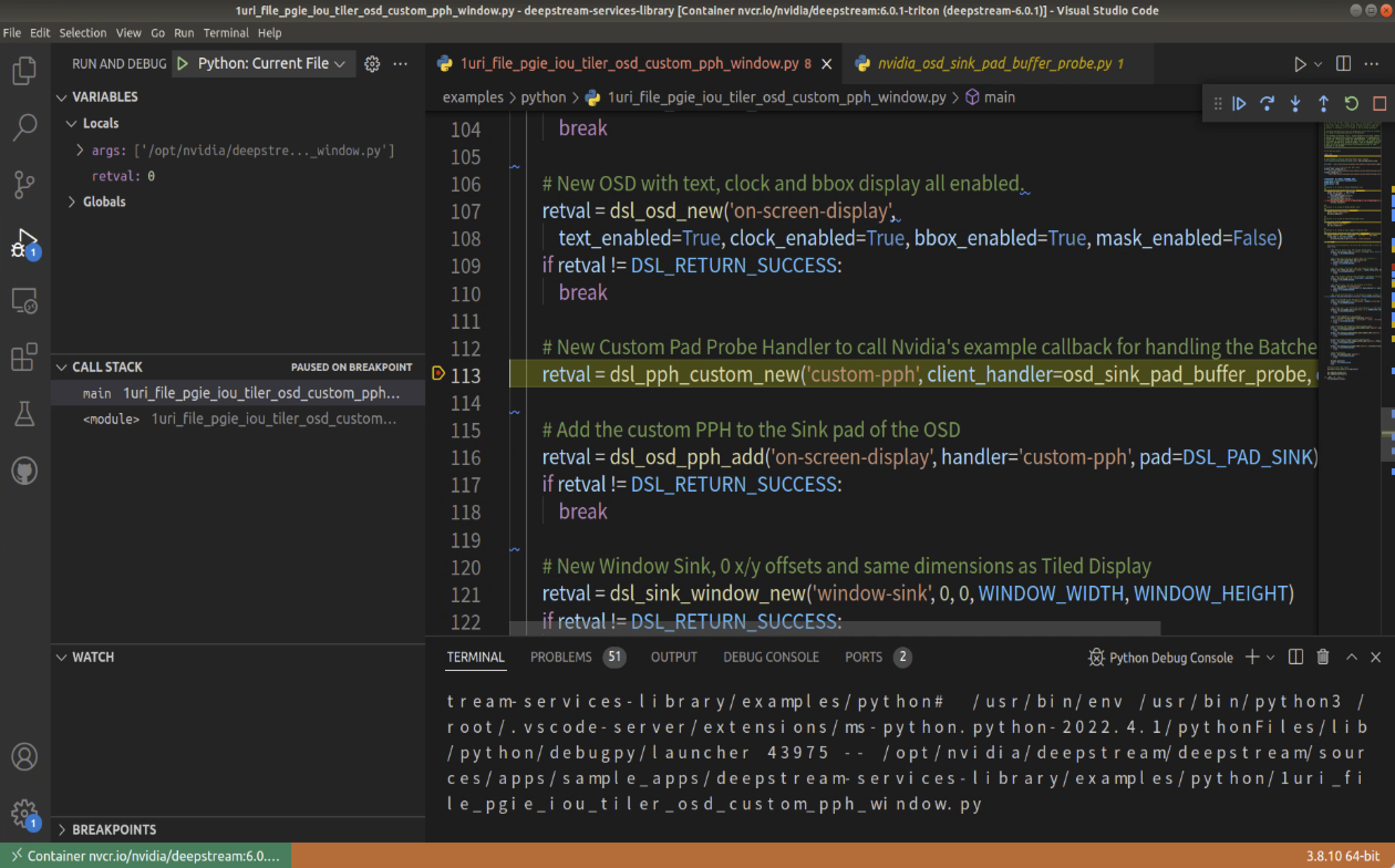Expand the Globals section in Variables

(x=73, y=201)
